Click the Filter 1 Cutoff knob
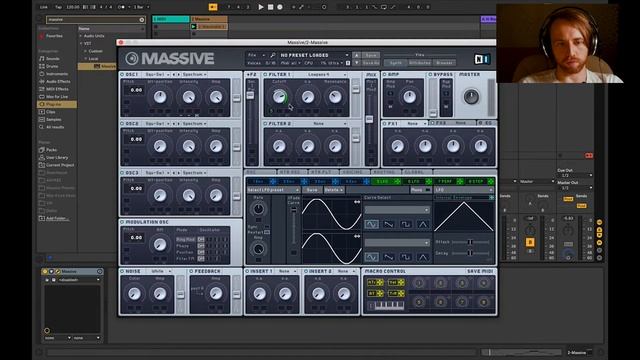640x360 pixels. 279,97
